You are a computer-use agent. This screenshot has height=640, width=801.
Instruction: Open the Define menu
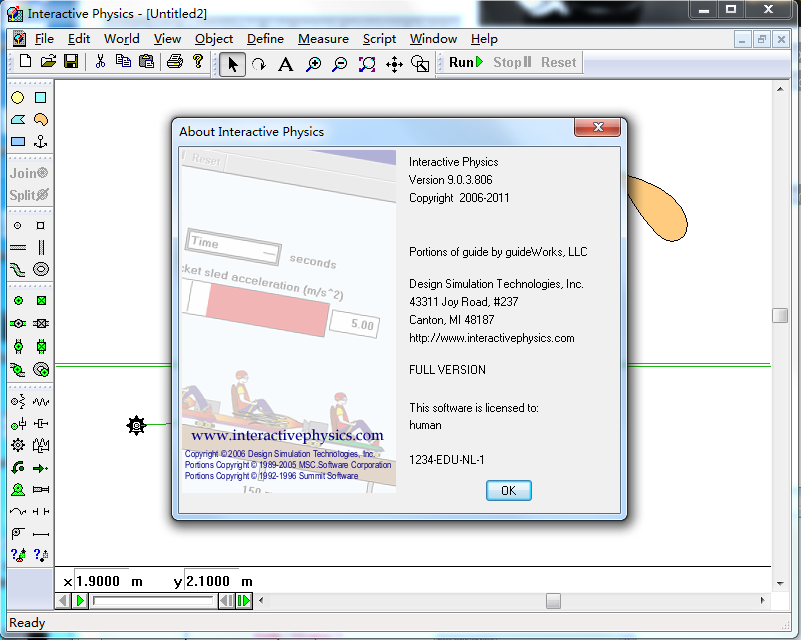click(x=265, y=39)
